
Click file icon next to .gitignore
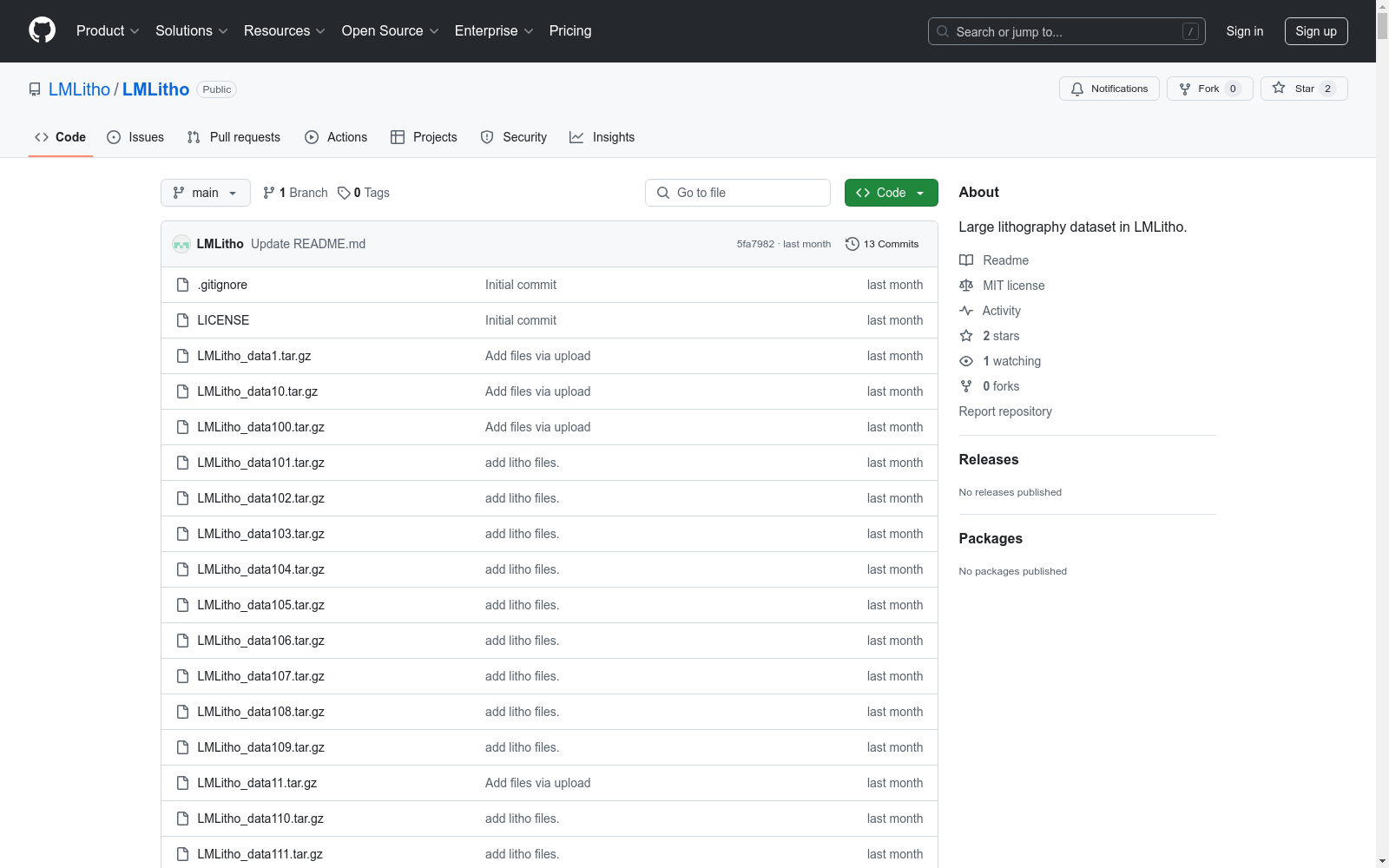(182, 285)
